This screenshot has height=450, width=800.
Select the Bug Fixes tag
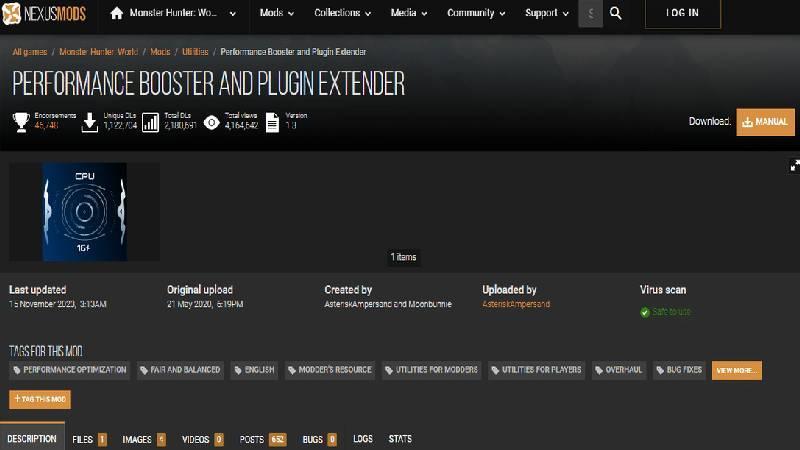679,370
